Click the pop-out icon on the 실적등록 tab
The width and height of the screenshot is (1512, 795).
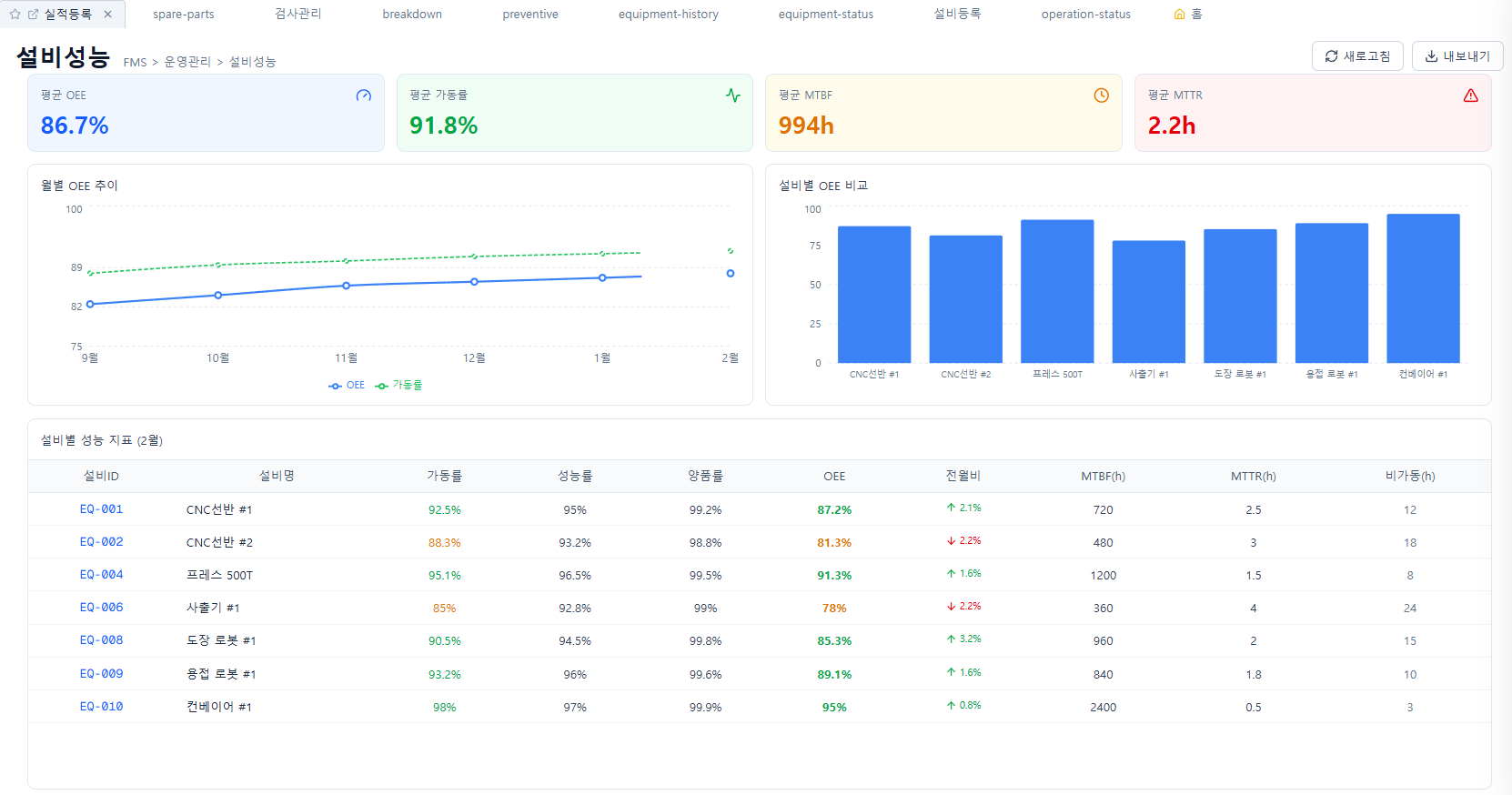tap(34, 15)
